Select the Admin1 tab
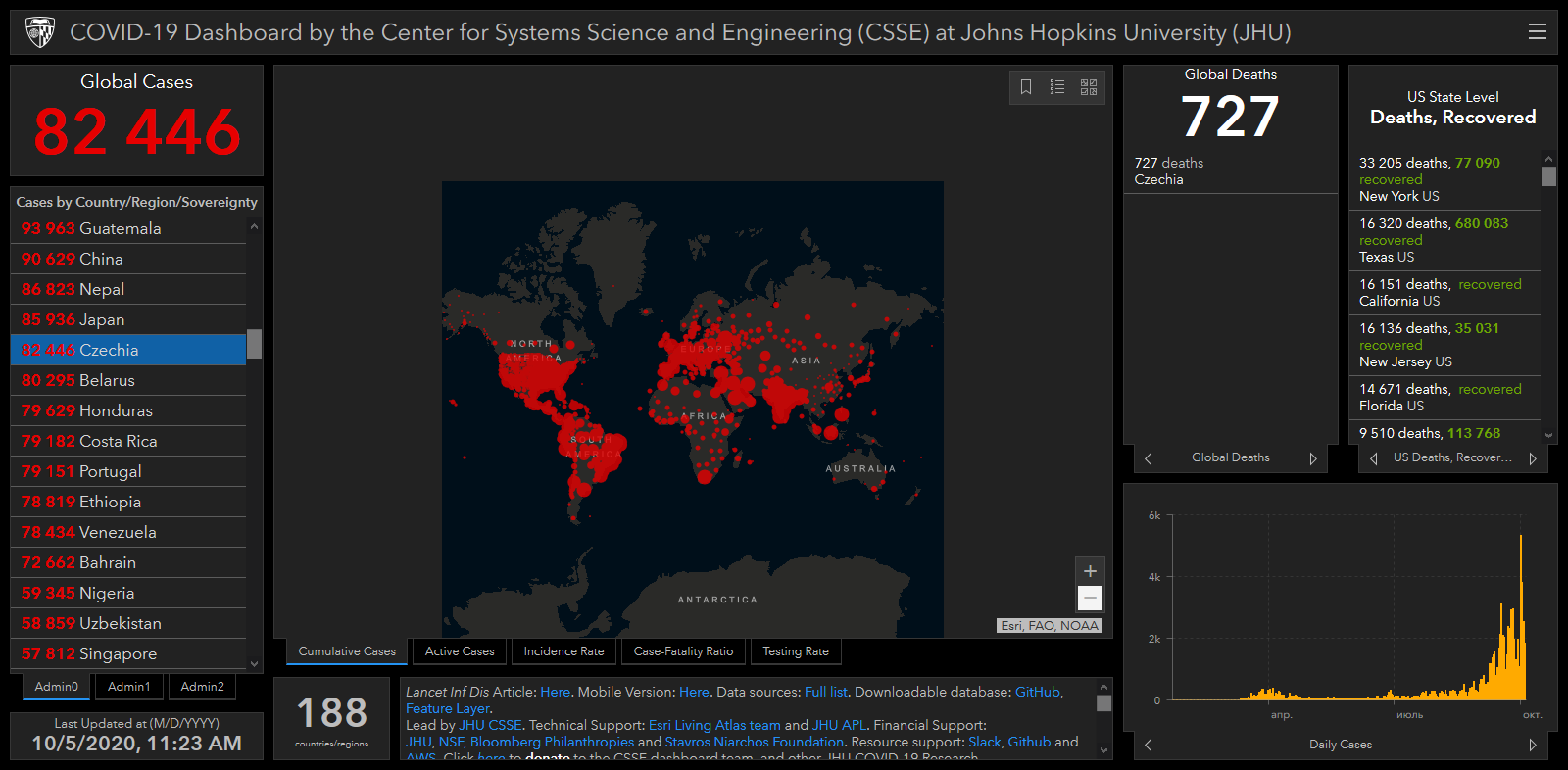This screenshot has height=770, width=1568. click(129, 687)
